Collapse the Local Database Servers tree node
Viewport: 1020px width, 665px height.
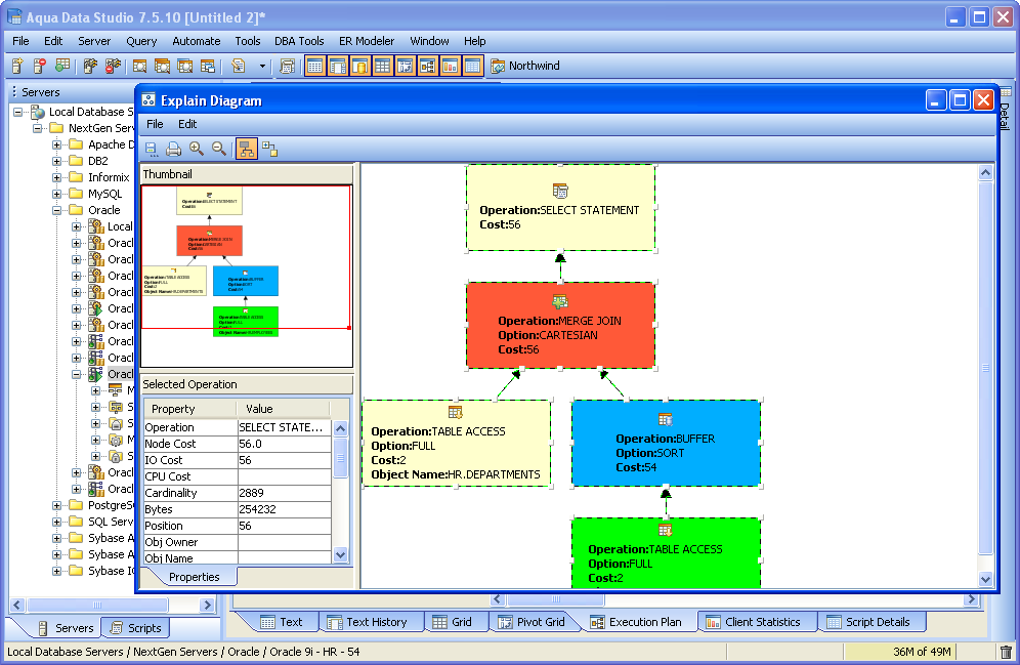click(x=18, y=112)
